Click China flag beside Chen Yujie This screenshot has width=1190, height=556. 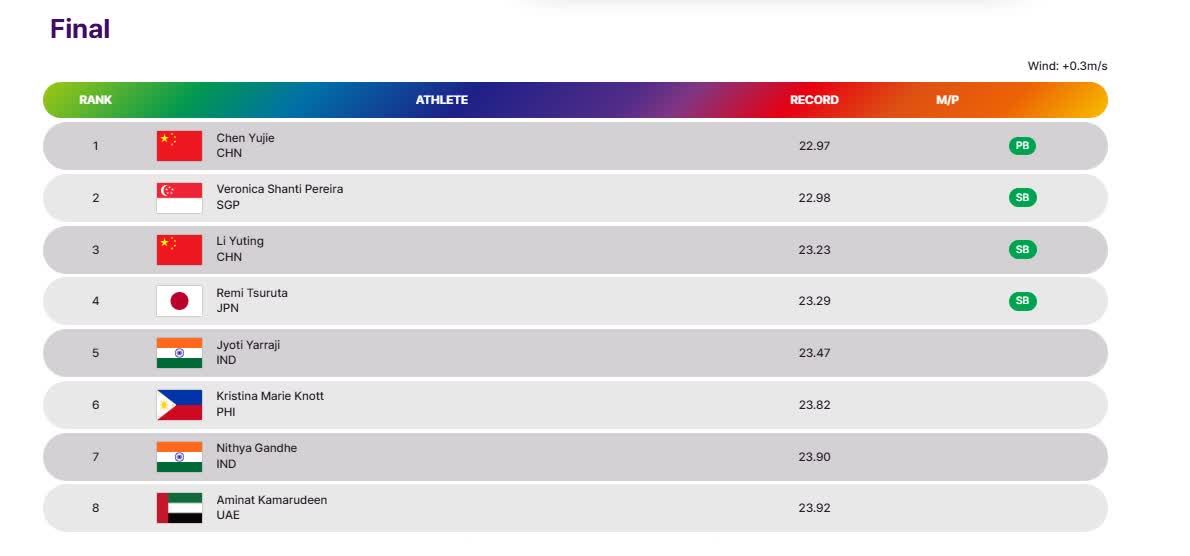179,146
